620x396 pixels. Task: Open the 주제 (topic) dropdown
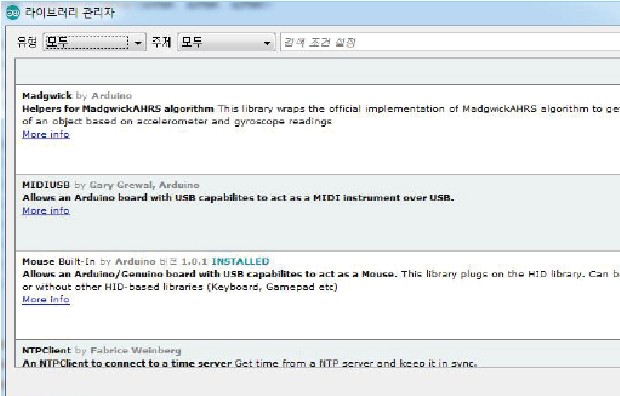(226, 42)
